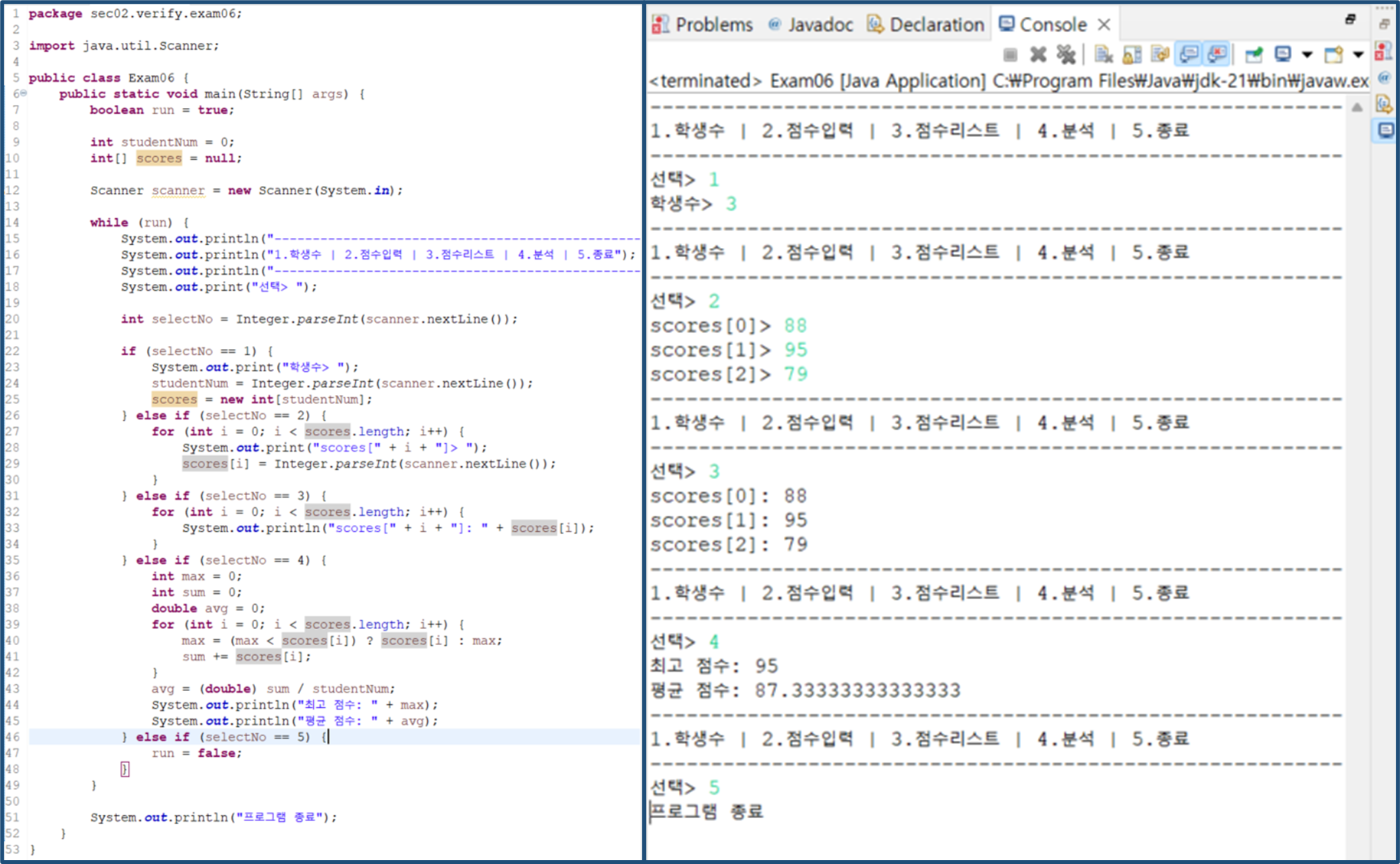
Task: Click console line 'scores[2]> 79'
Action: 729,375
